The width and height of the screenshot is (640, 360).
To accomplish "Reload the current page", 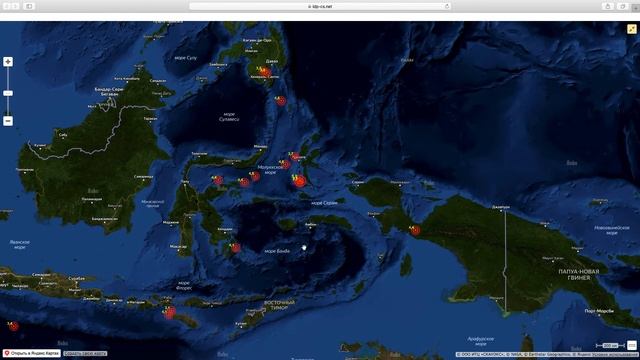I will click(447, 7).
